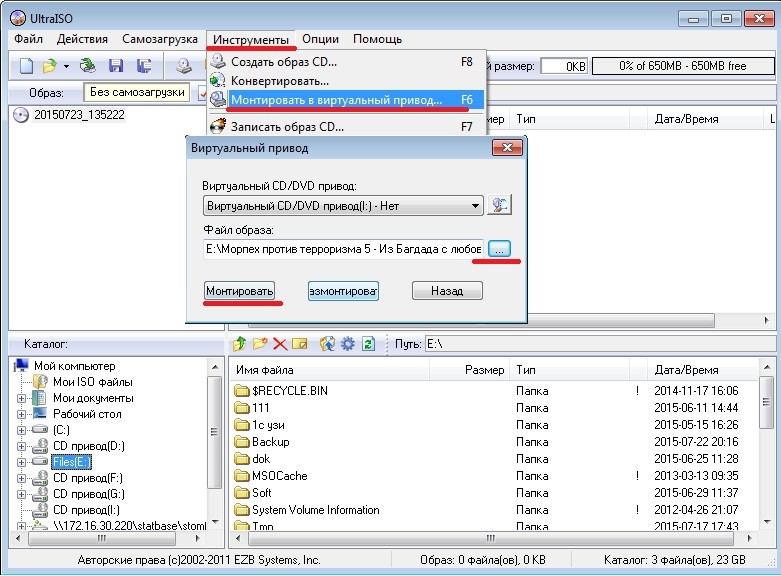781x576 pixels.
Task: Click the Дата/Время column header in catalog list
Action: pos(703,370)
